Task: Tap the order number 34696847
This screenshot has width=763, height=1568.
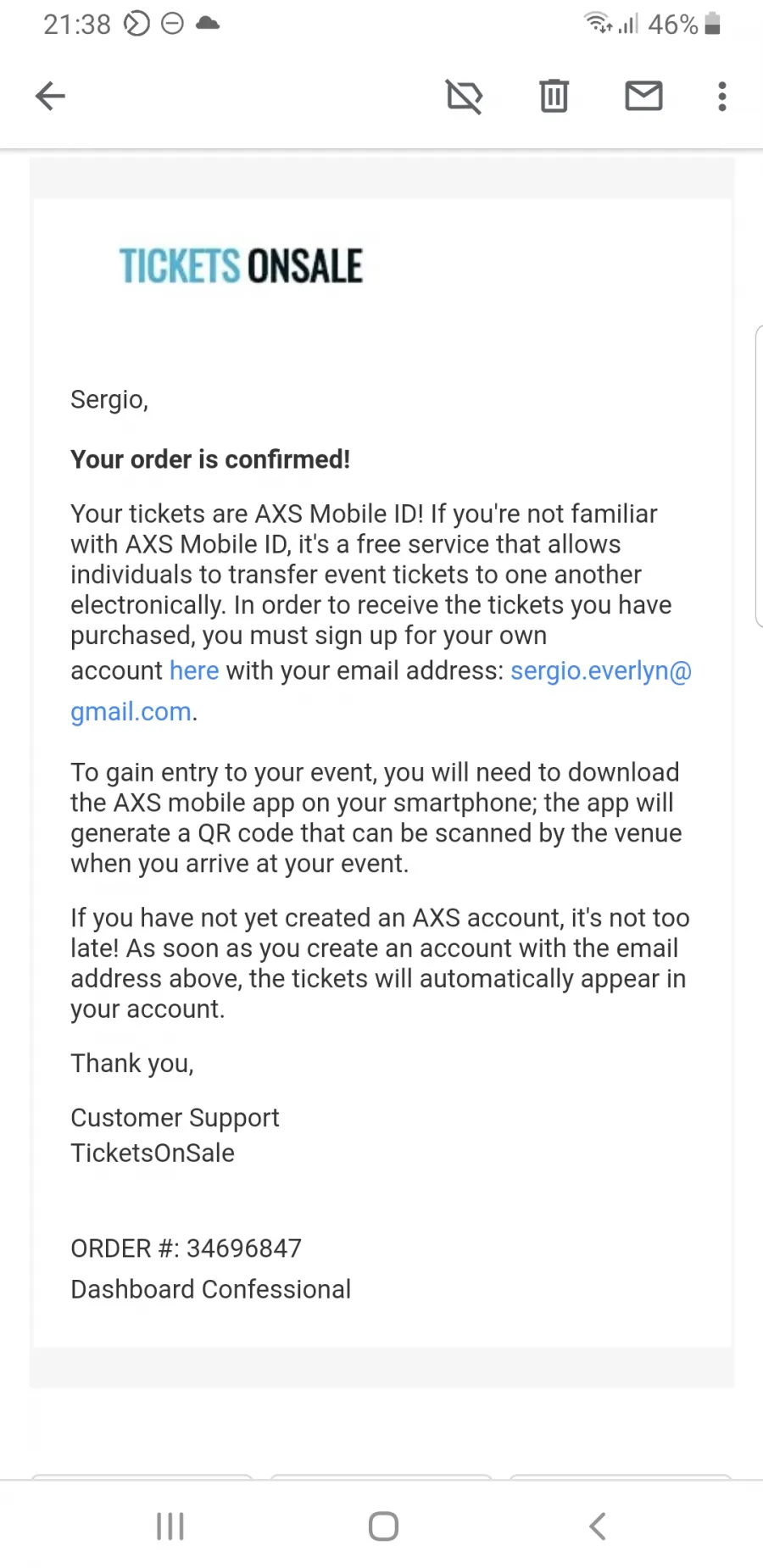Action: 244,1248
